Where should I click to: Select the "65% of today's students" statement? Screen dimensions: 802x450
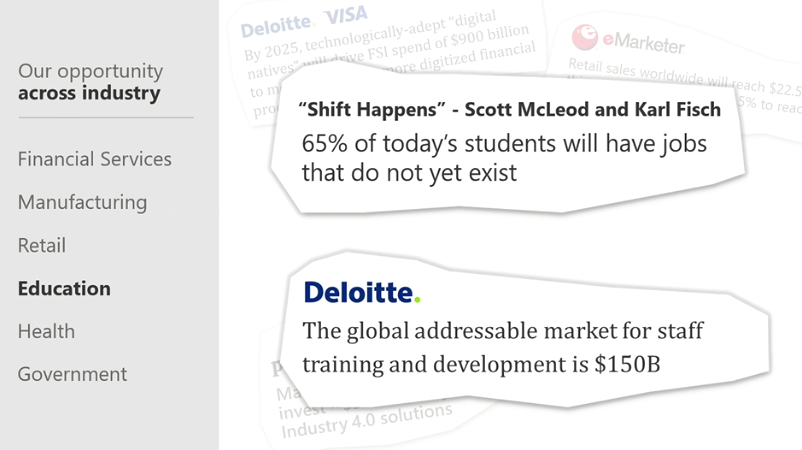point(504,158)
